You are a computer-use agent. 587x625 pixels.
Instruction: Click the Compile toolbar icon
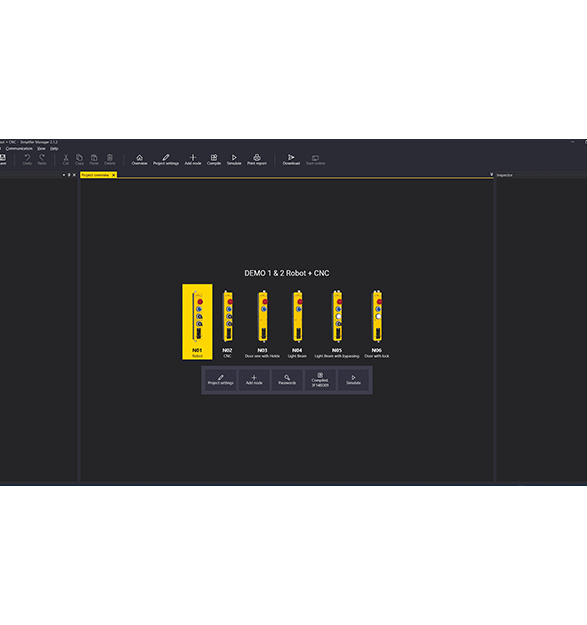(214, 159)
